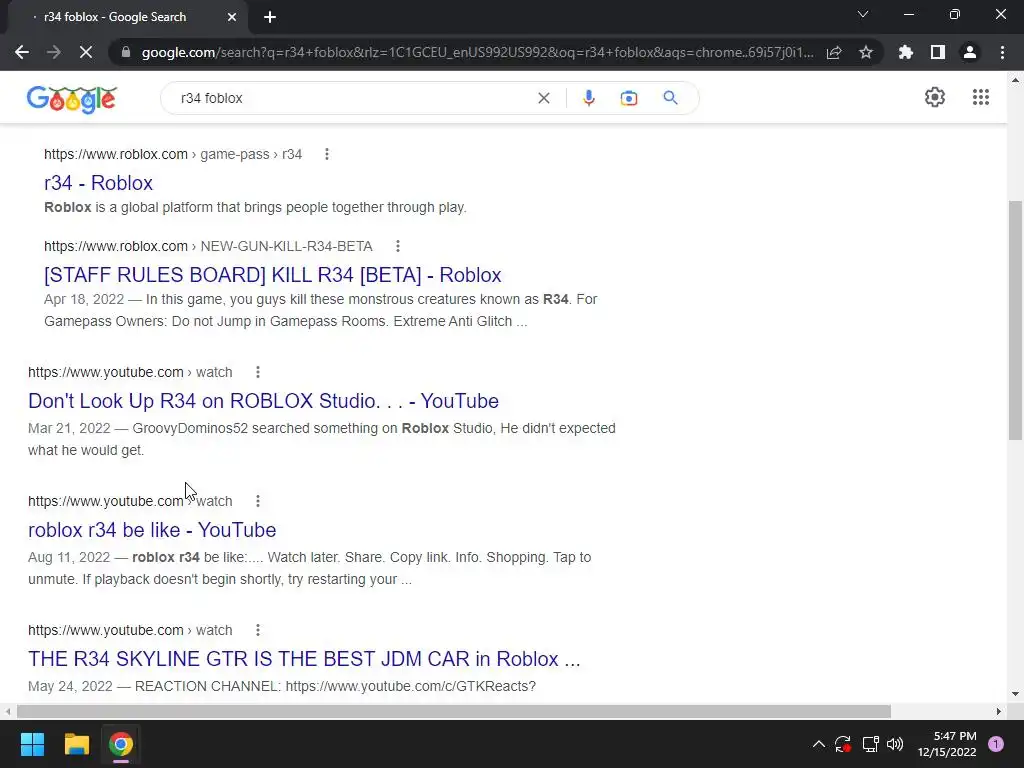
Task: Clear the search box text
Action: tap(543, 98)
